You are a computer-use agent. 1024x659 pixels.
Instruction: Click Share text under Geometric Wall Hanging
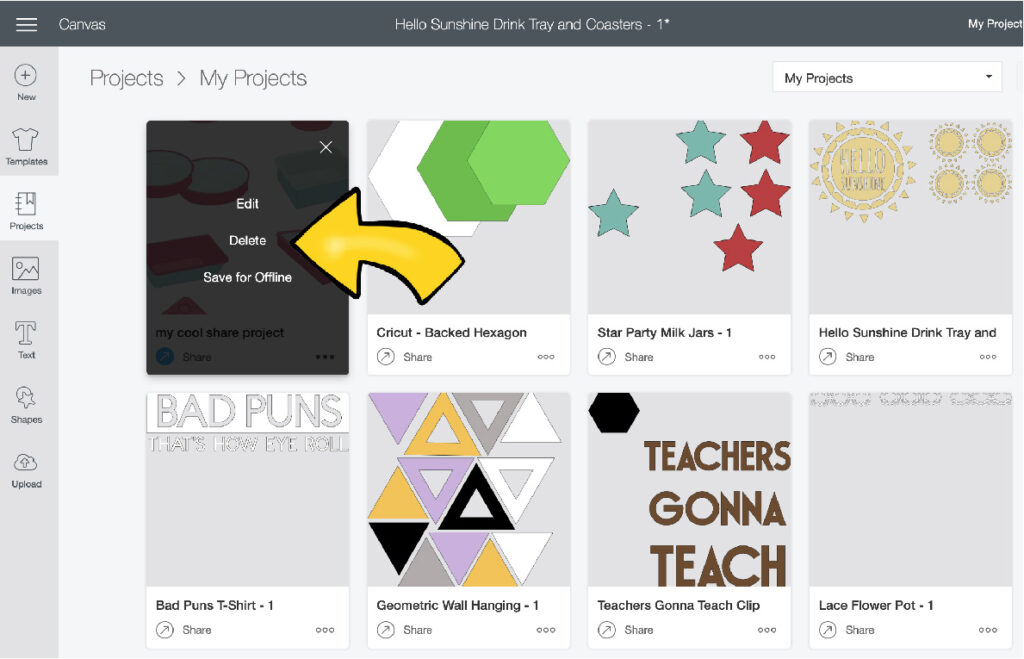(x=417, y=630)
